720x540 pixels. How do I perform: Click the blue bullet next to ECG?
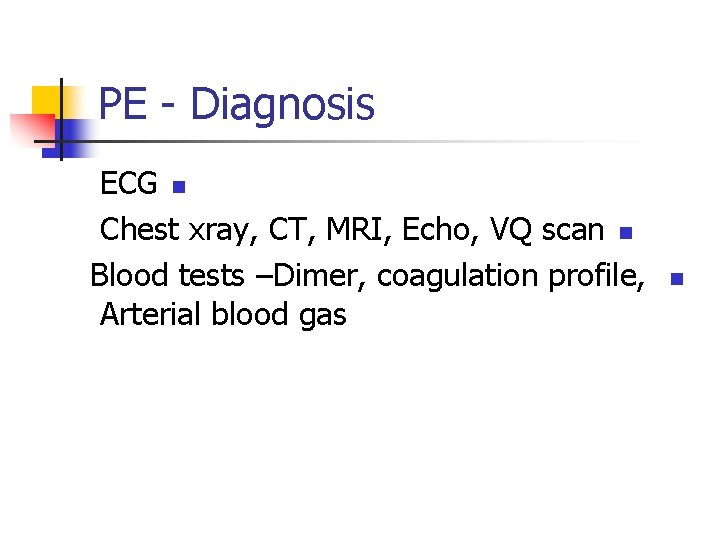point(177,187)
